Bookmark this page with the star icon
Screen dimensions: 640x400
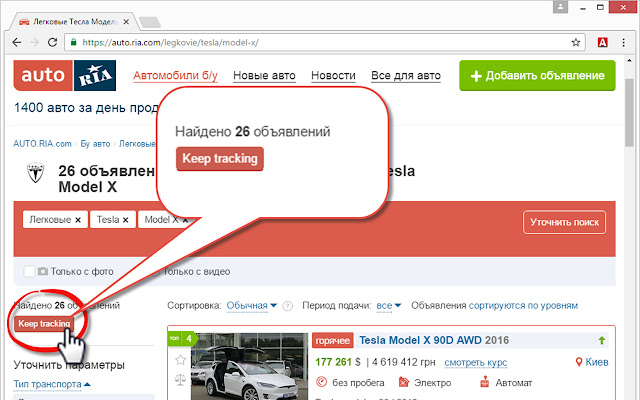point(576,42)
